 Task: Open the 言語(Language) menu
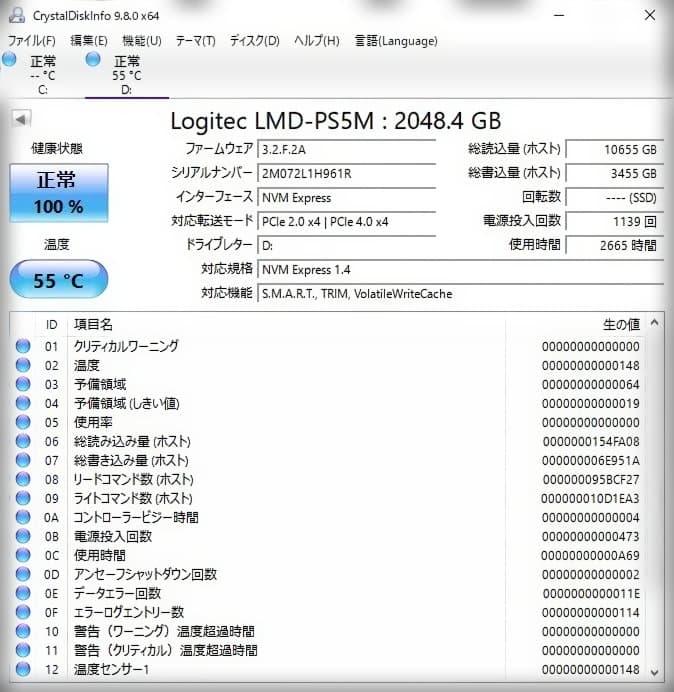[x=396, y=41]
